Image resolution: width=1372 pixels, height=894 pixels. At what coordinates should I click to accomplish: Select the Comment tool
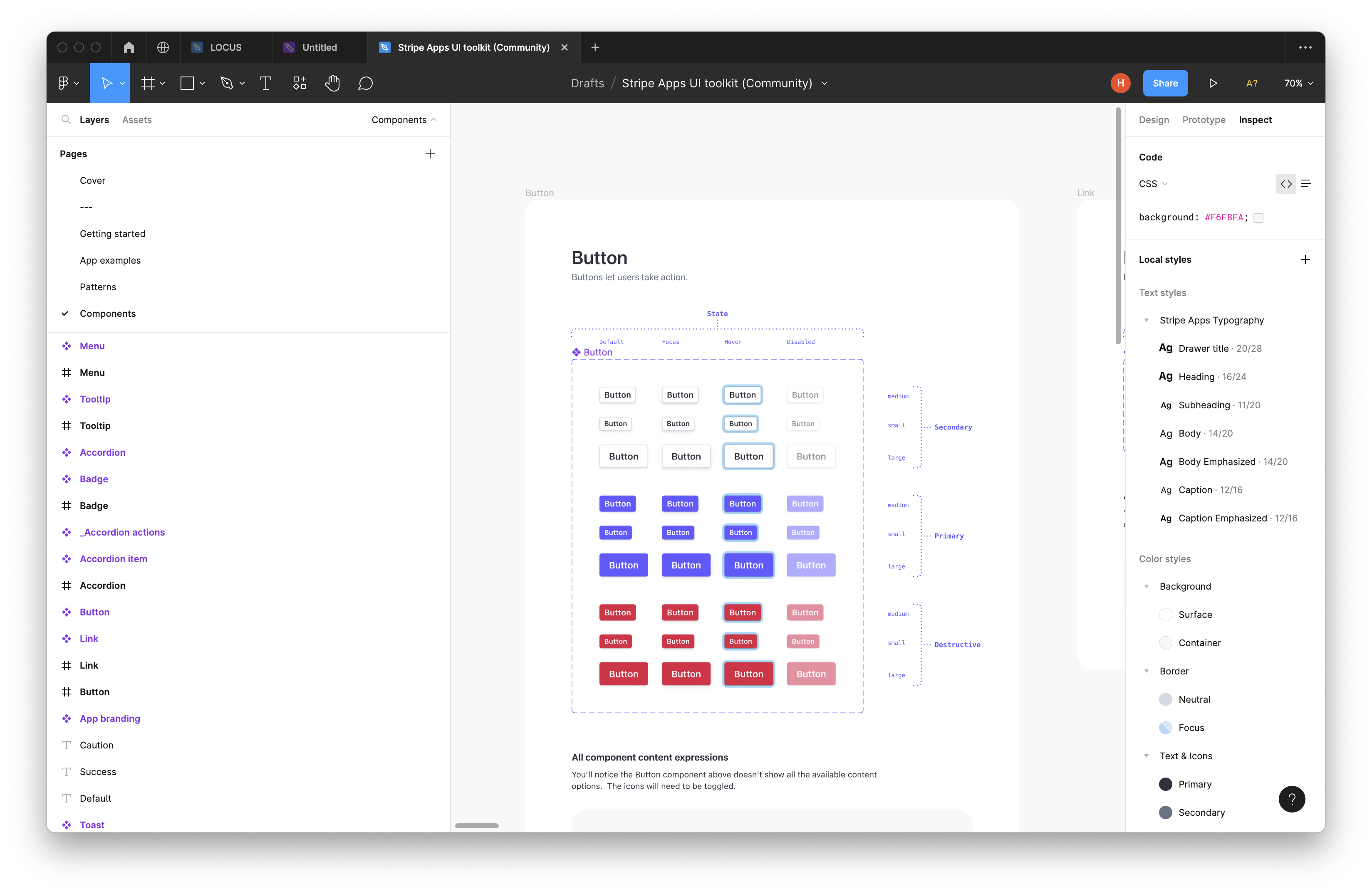pos(366,84)
